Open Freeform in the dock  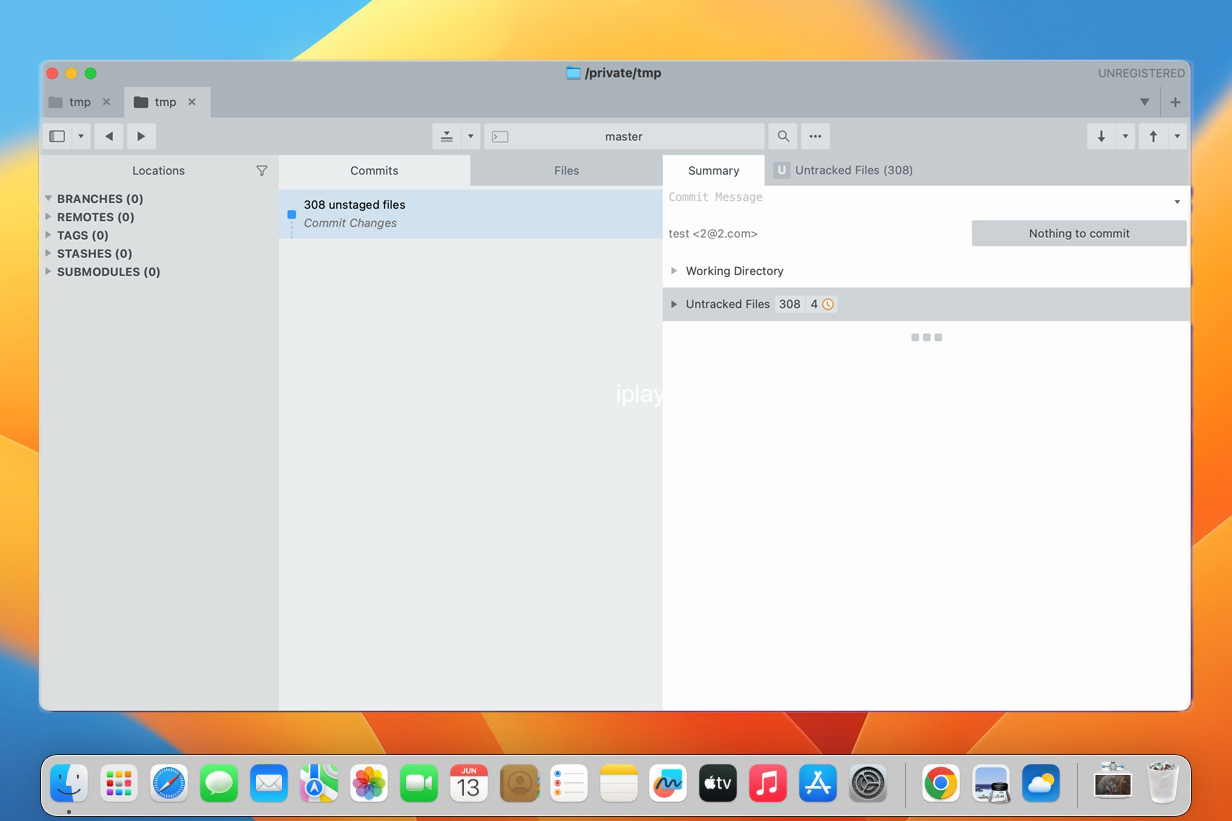pos(668,784)
